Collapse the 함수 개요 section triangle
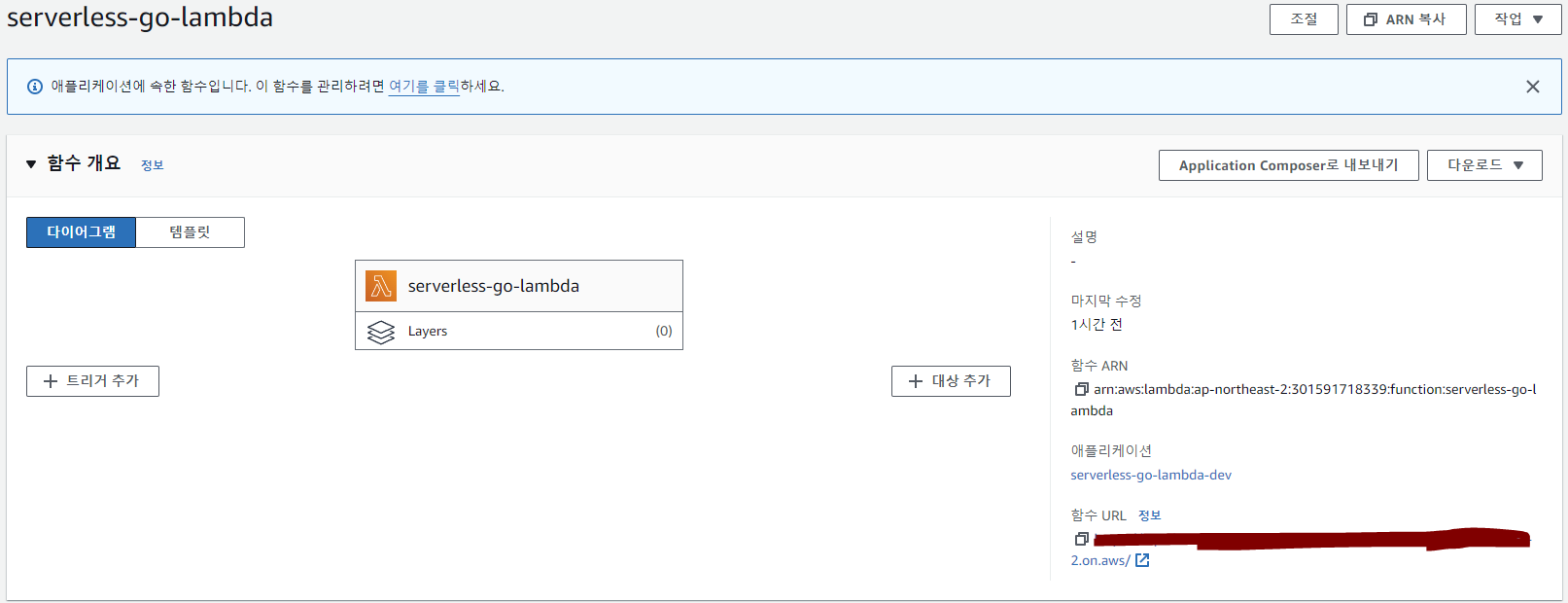This screenshot has width=1568, height=603. (x=31, y=164)
